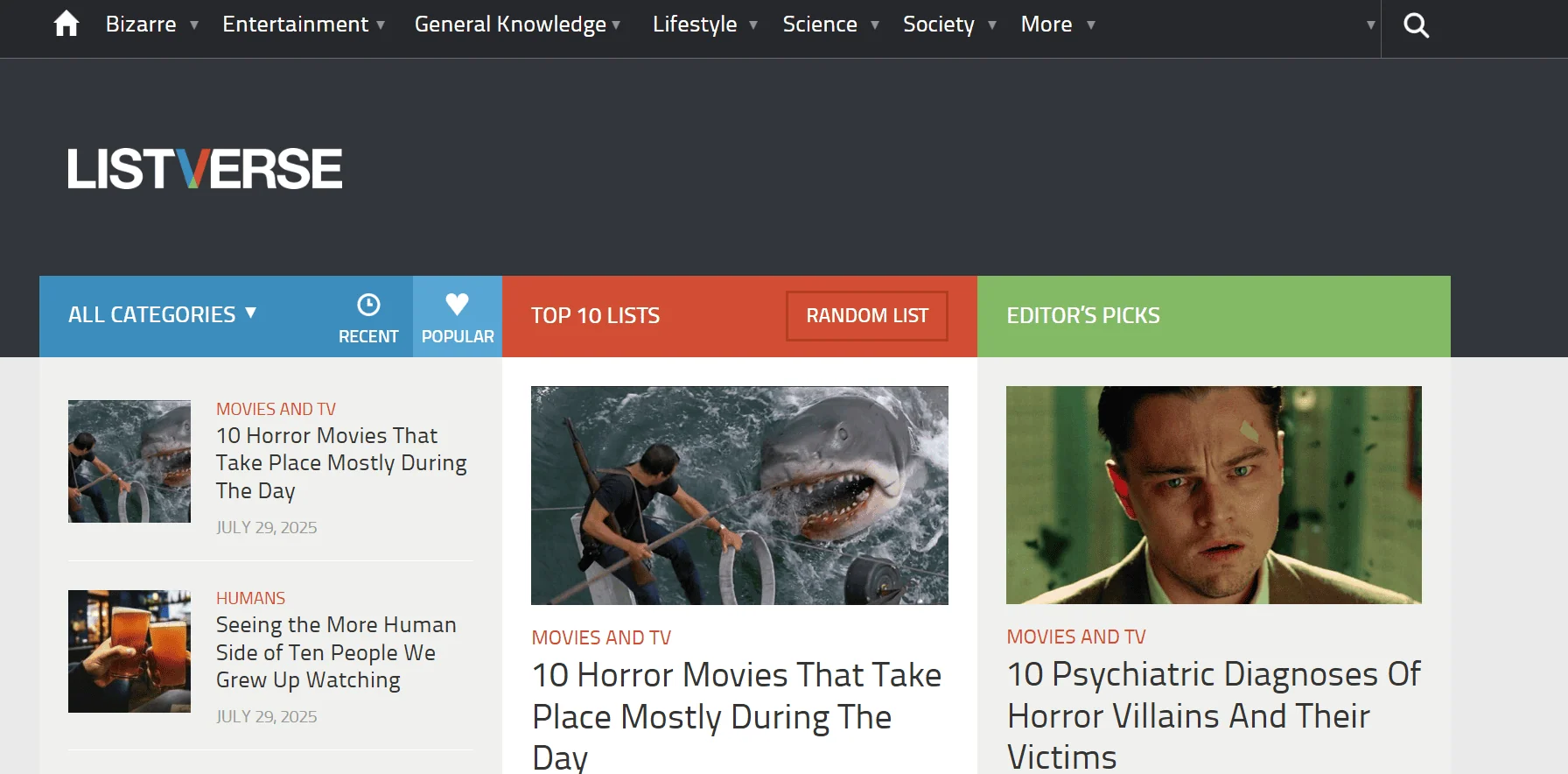
Task: Open the Top 10 Lists heading
Action: tap(595, 315)
